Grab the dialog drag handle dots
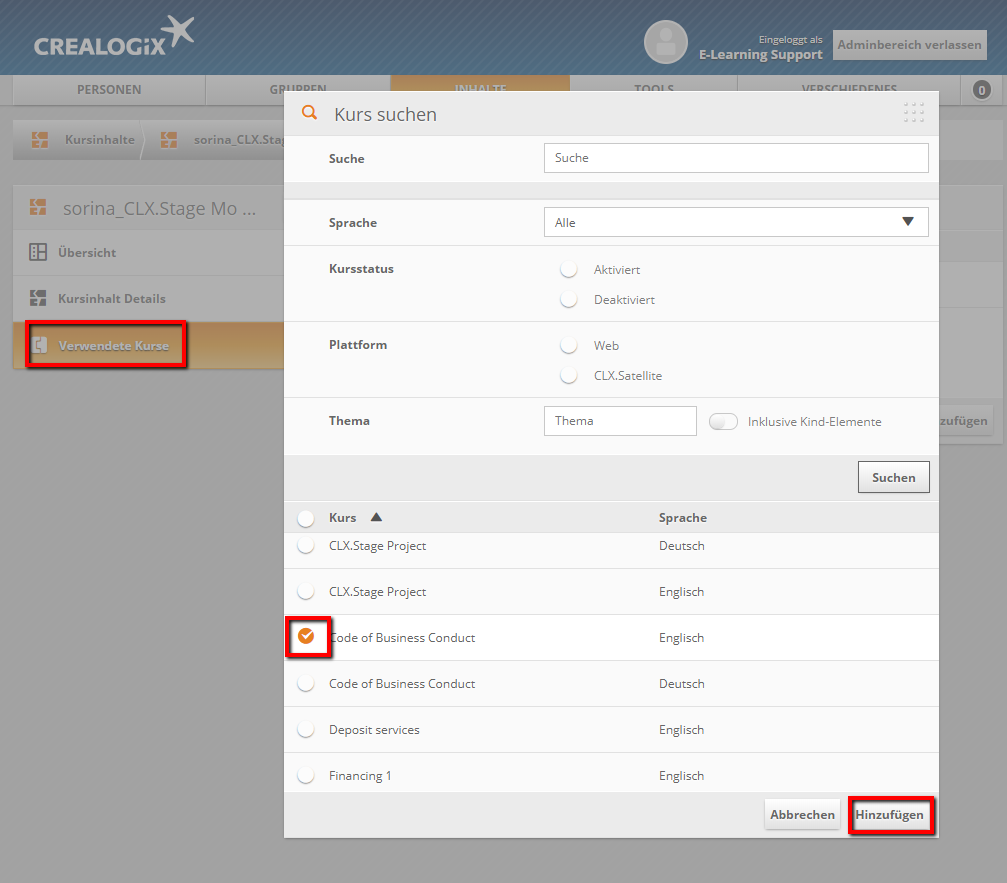This screenshot has height=883, width=1007. click(913, 113)
